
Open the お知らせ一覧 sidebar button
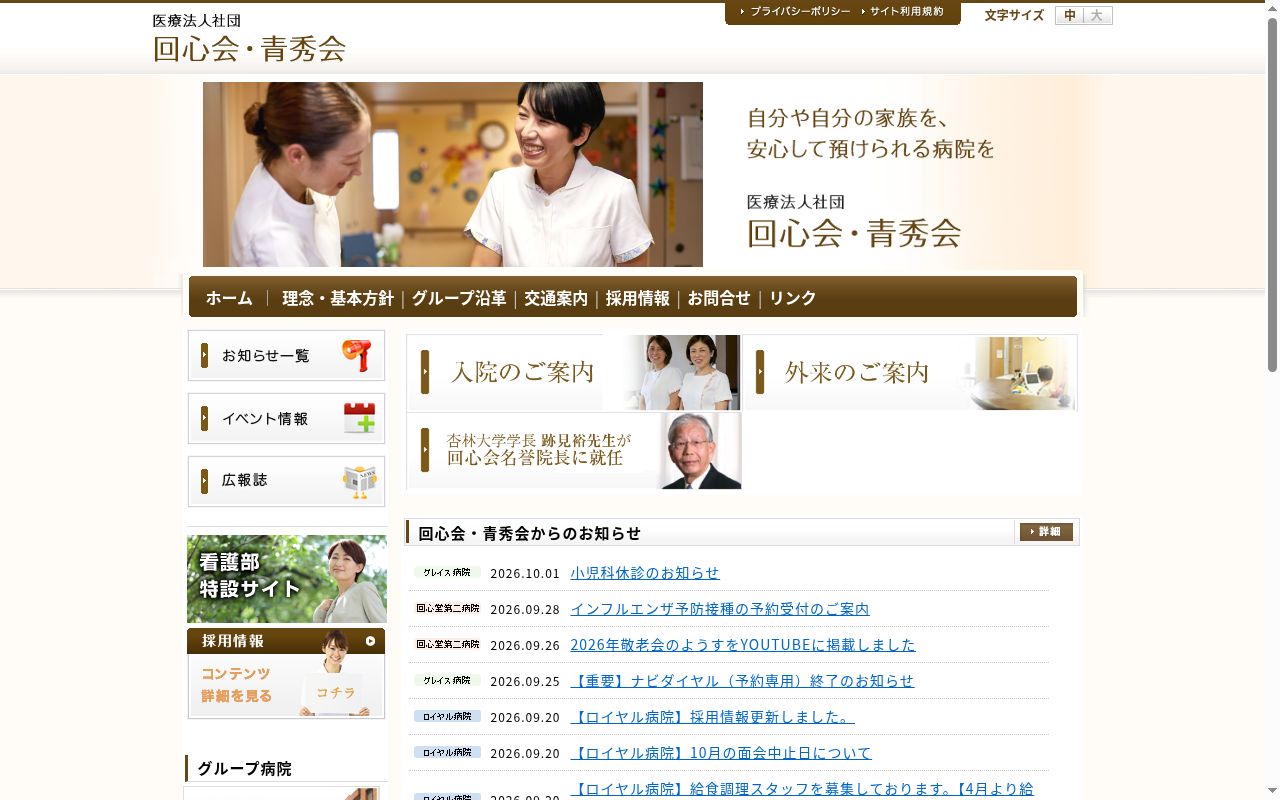pyautogui.click(x=286, y=355)
